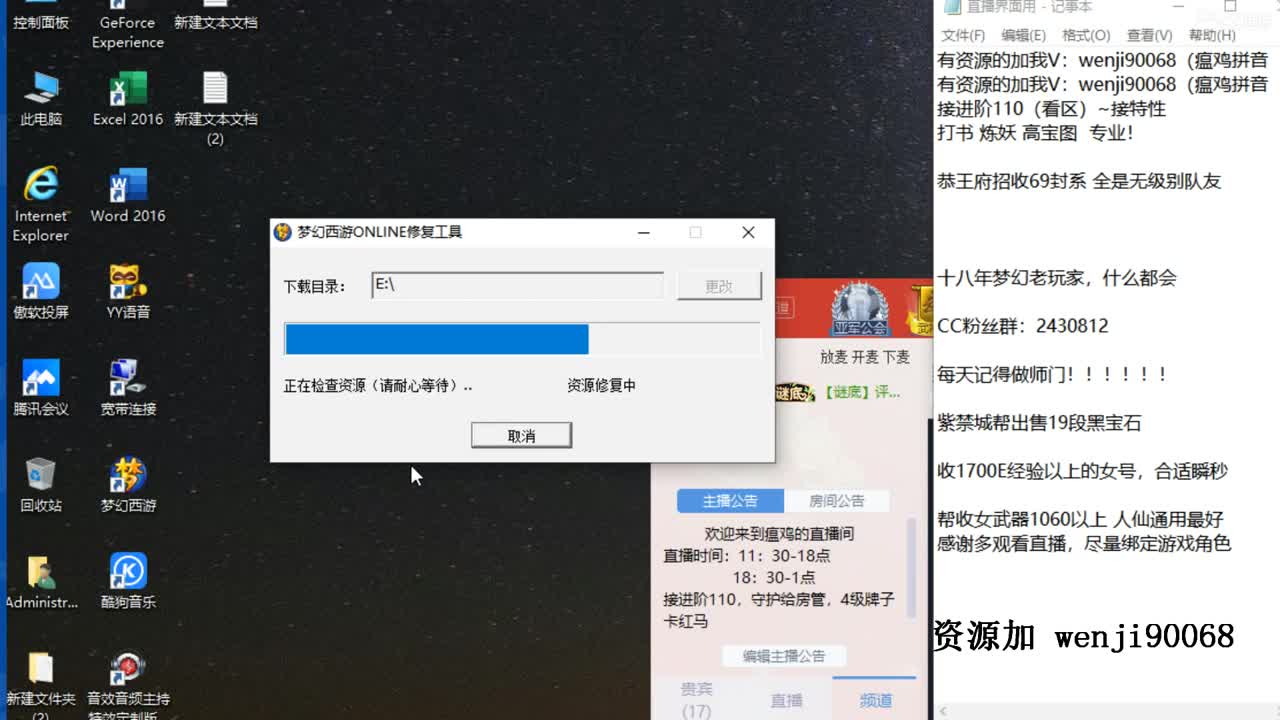Open the 此电脑 desktop icon
Screen dimensions: 1280x720
point(40,99)
